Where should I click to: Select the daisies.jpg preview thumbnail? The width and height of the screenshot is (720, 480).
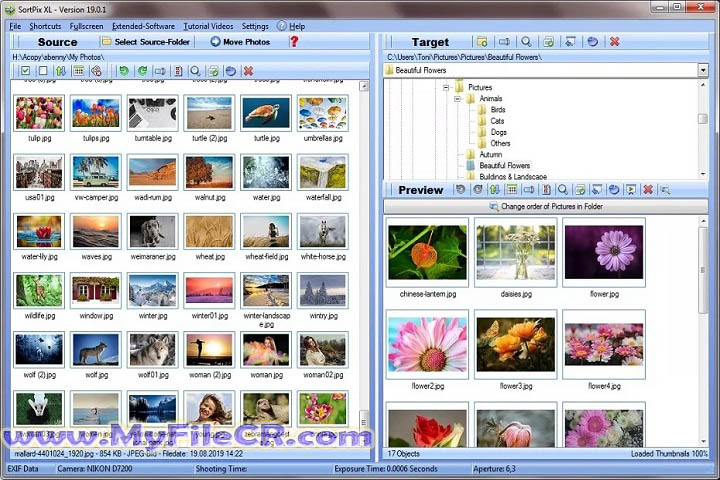(515, 252)
